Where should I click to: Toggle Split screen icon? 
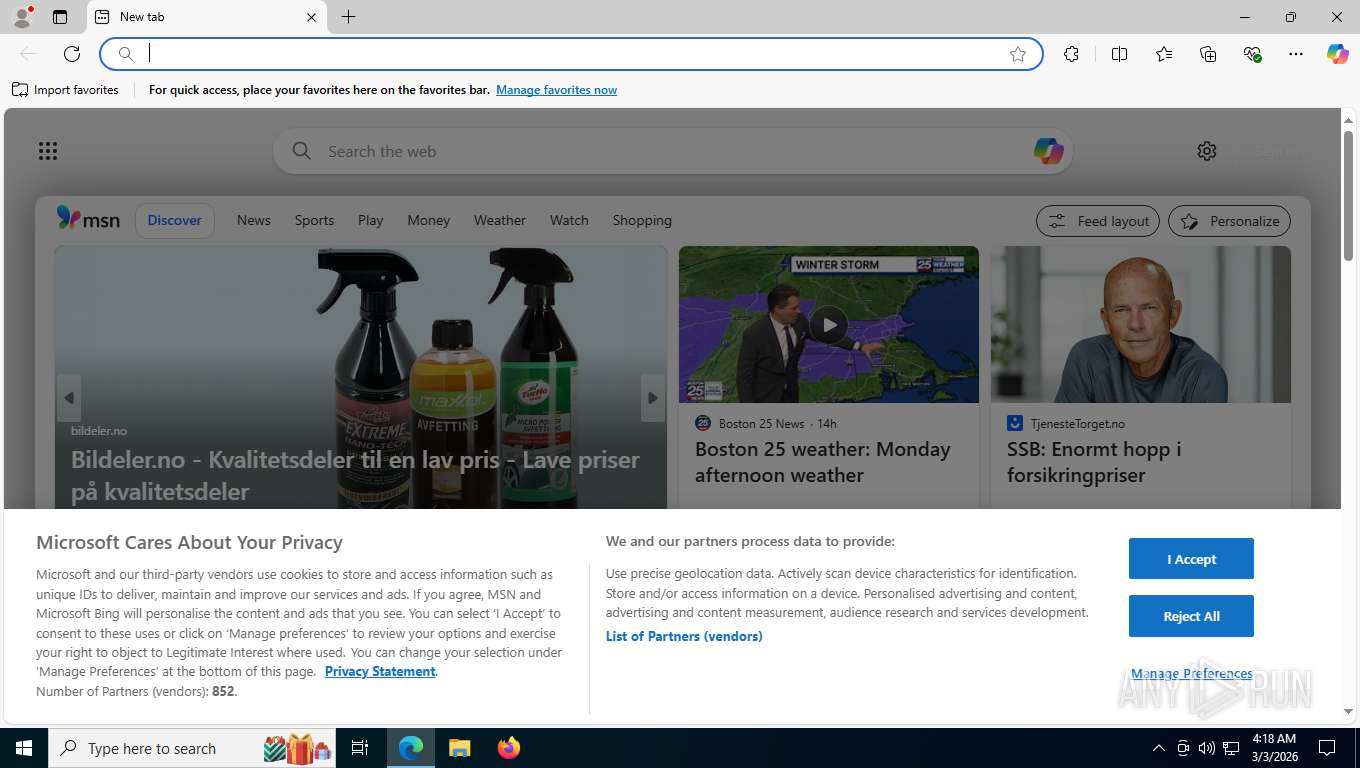pos(1120,54)
